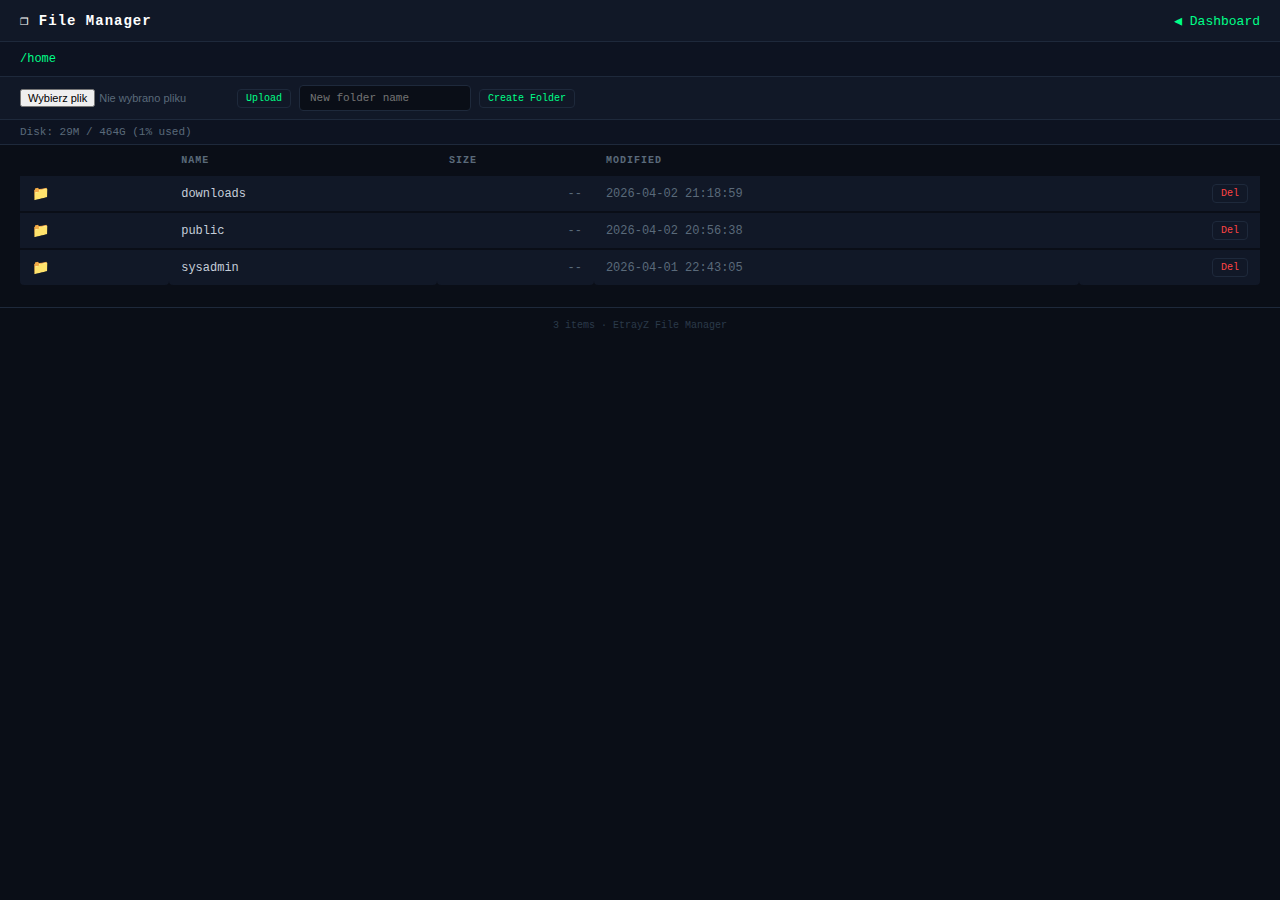This screenshot has height=900, width=1280.
Task: Click the public folder icon
Action: click(40, 230)
